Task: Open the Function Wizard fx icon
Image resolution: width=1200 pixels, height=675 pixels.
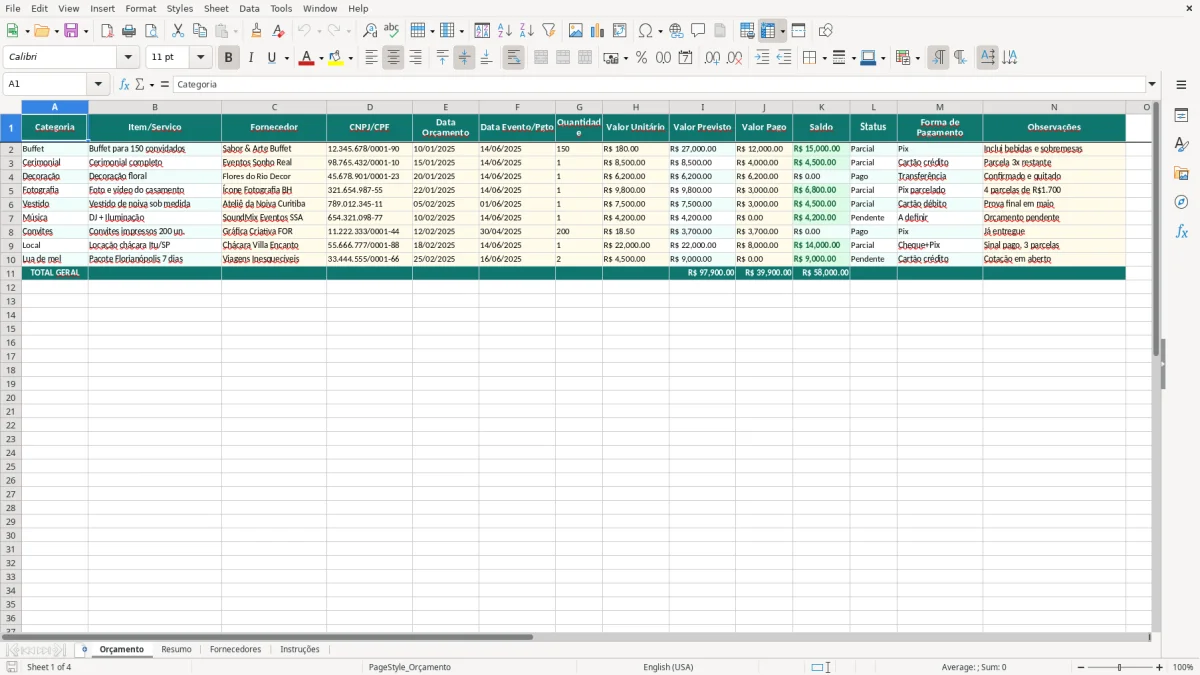Action: [x=125, y=85]
